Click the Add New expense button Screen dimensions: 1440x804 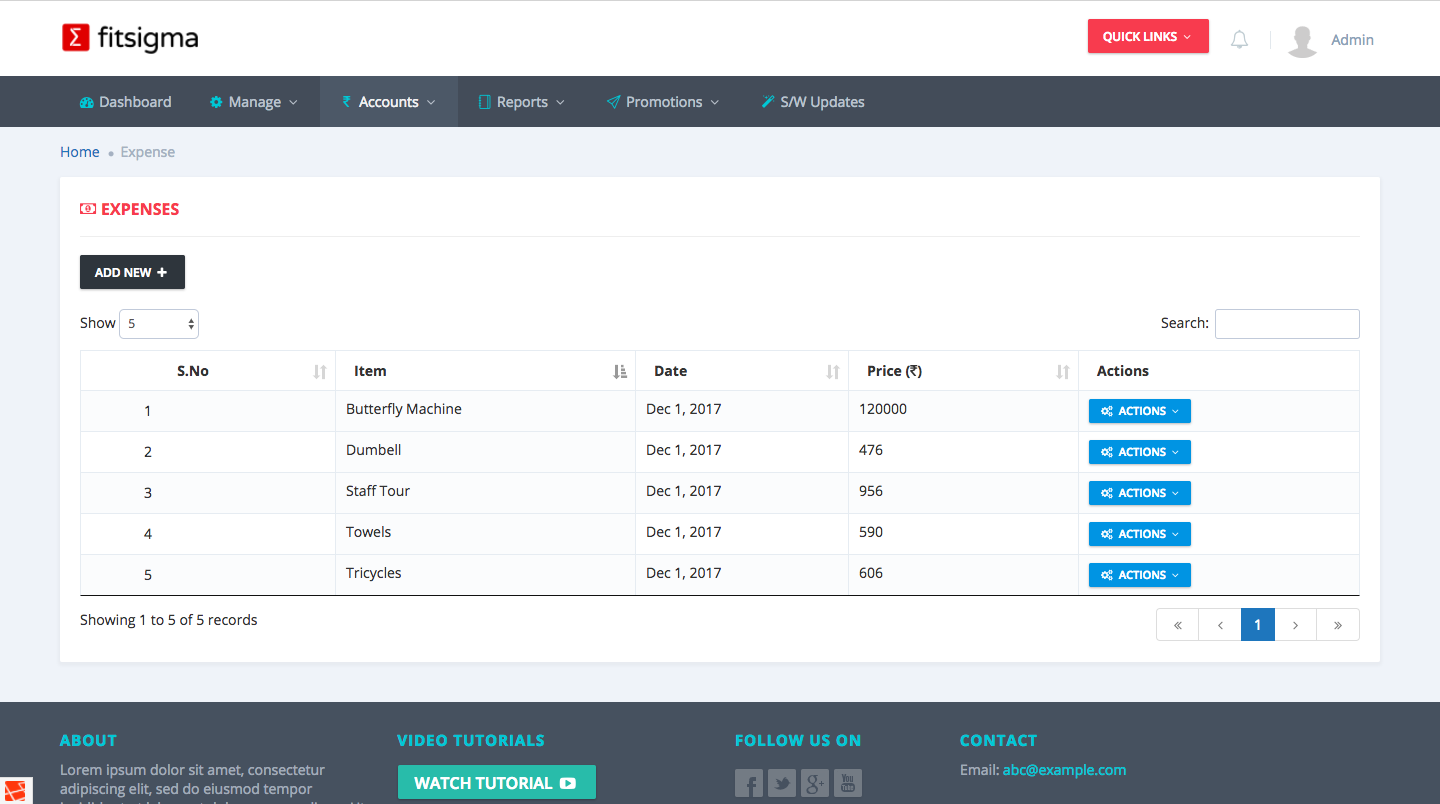coord(132,272)
